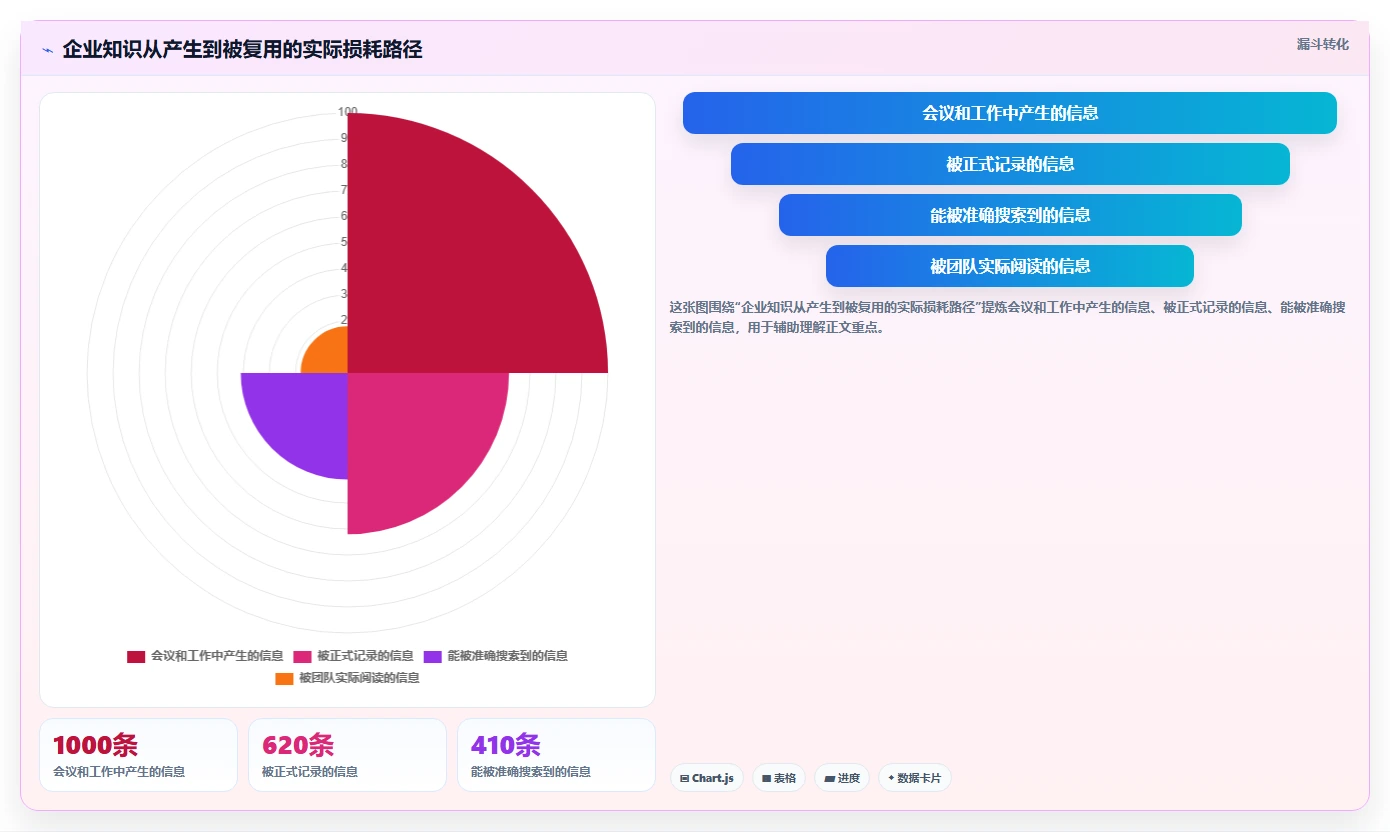Toggle the 能被准确搜索到的信息 legend entry
Viewport: 1390px width, 832px height.
(x=496, y=656)
